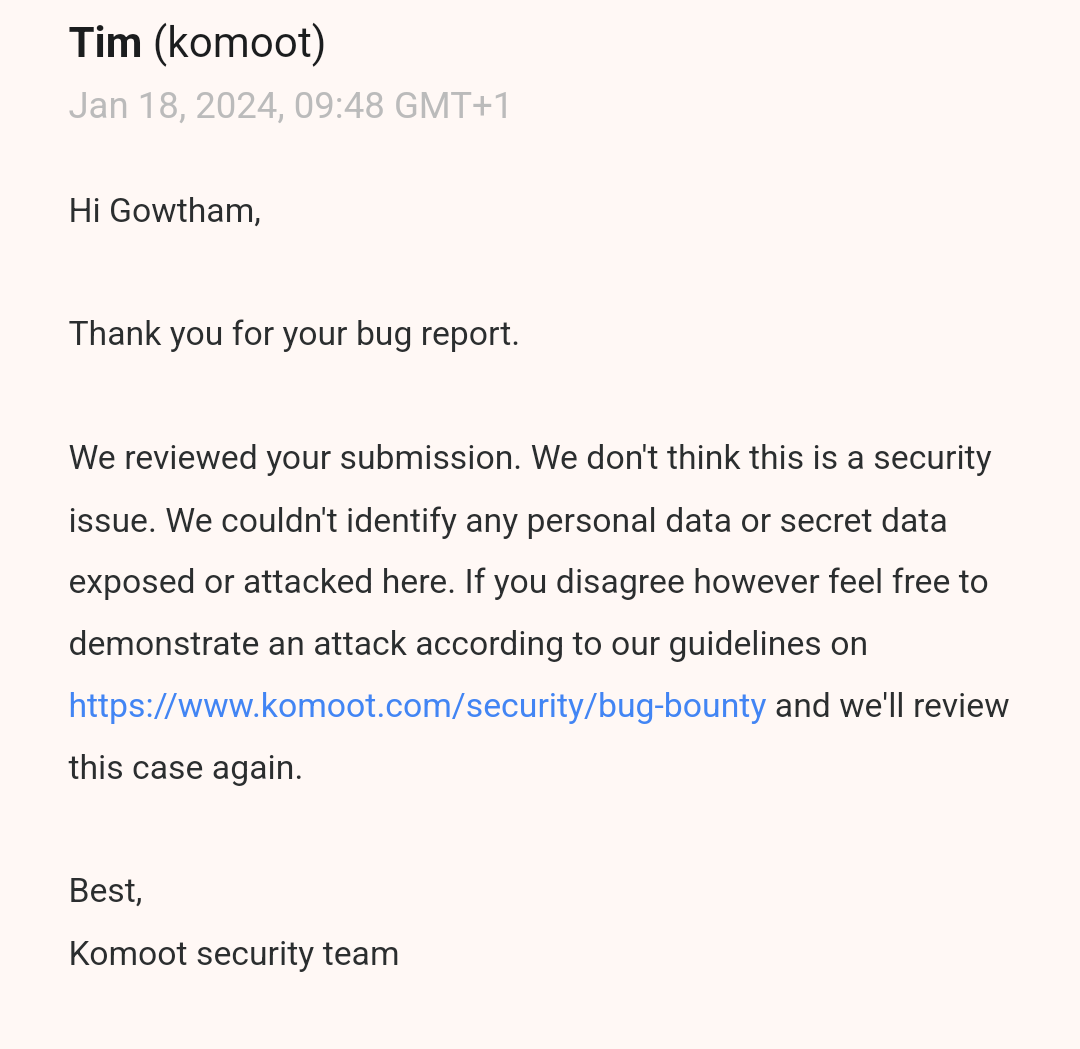Click the bold sender name Tim

(x=105, y=43)
